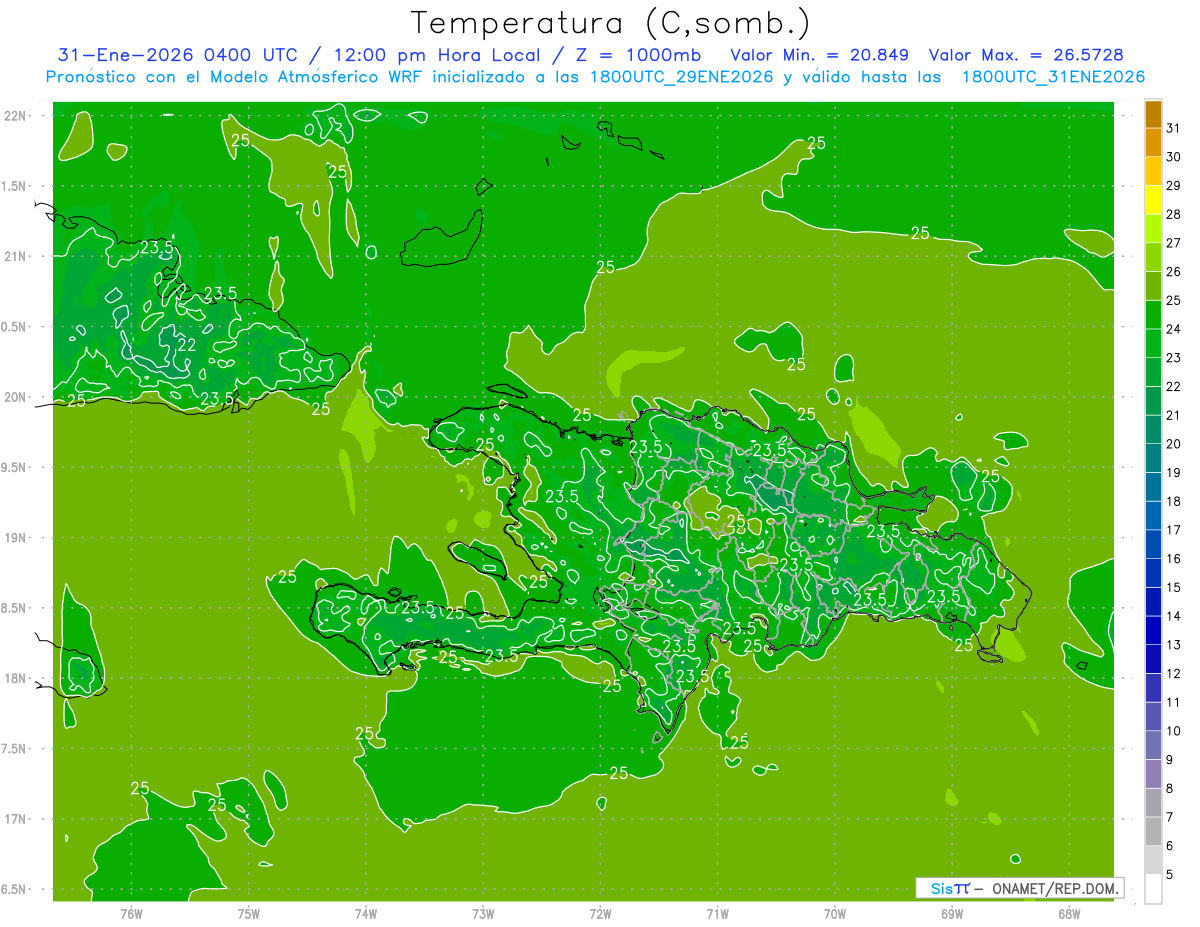1200x927 pixels.
Task: Select the '21N' latitude axis label
Action: (x=16, y=257)
